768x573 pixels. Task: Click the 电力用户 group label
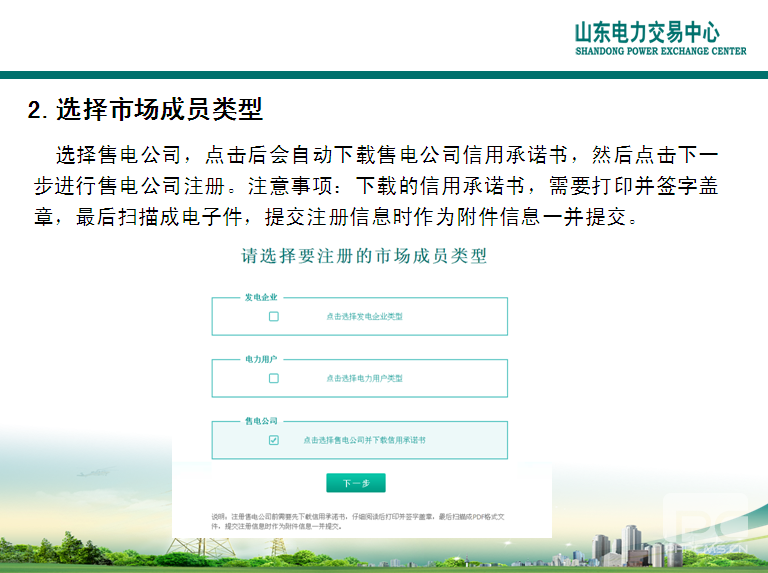point(261,359)
